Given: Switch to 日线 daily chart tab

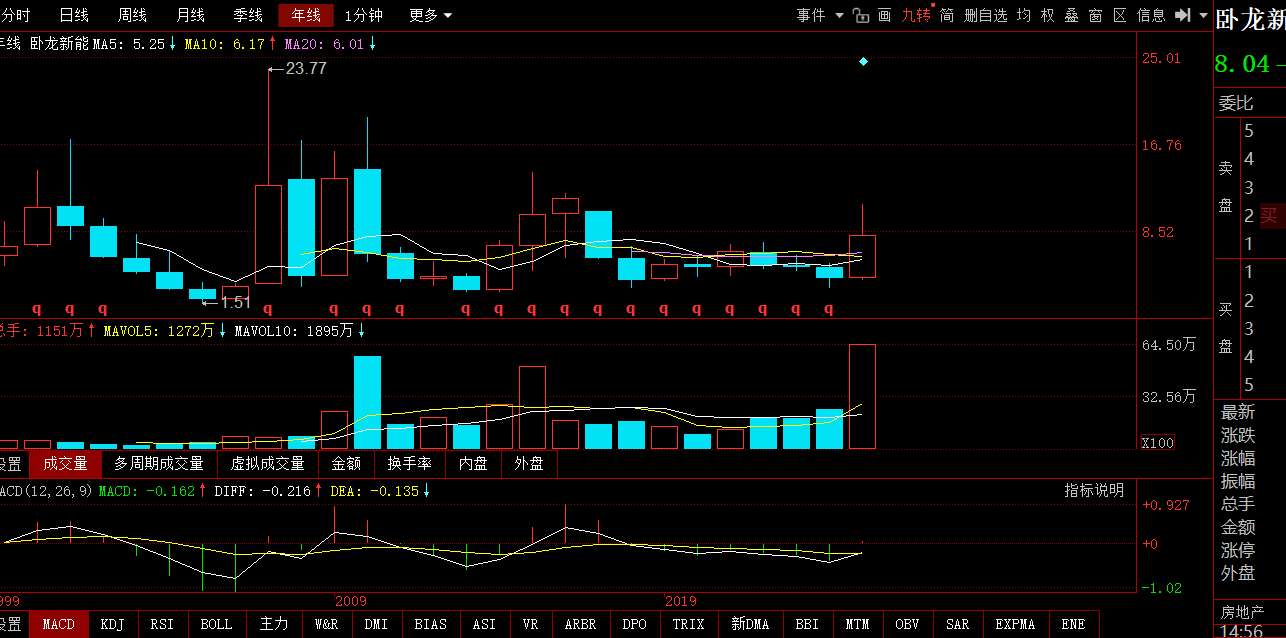Looking at the screenshot, I should click(74, 15).
